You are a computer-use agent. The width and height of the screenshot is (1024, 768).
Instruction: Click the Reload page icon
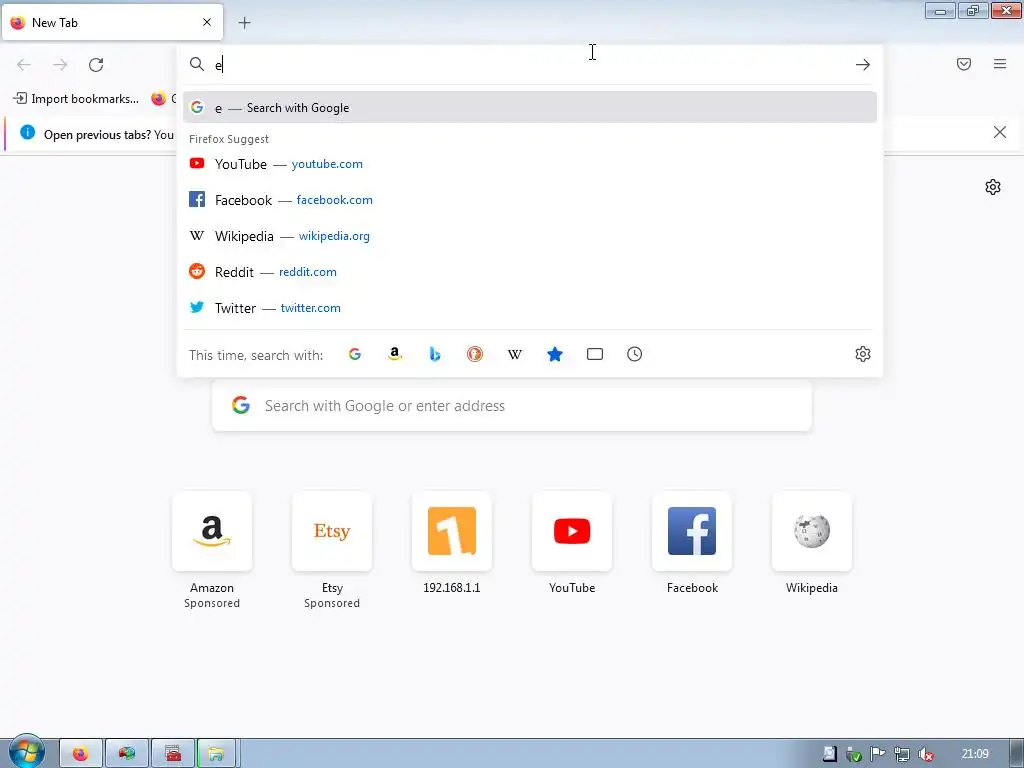(x=96, y=65)
